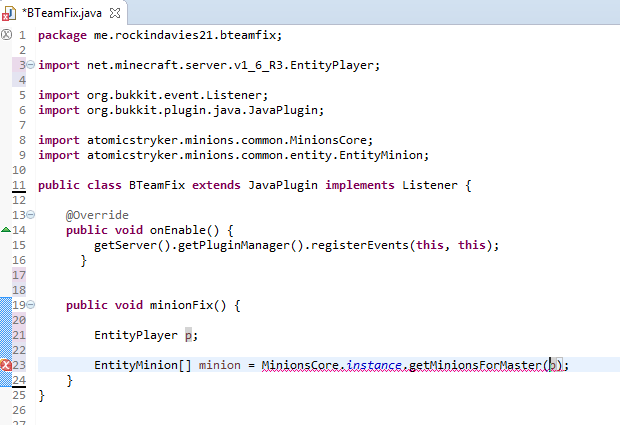Click the @Override annotation
This screenshot has height=425, width=620.
pos(97,215)
